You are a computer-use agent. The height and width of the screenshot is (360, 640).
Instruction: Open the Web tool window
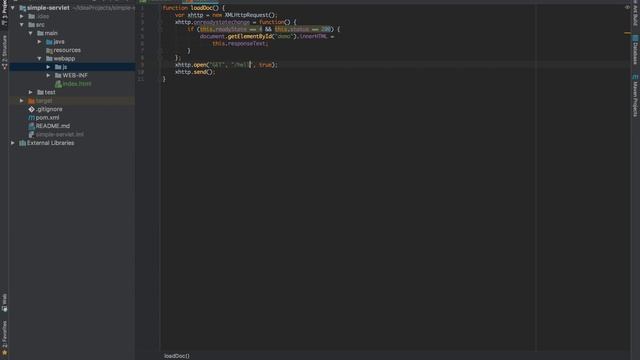(4, 303)
